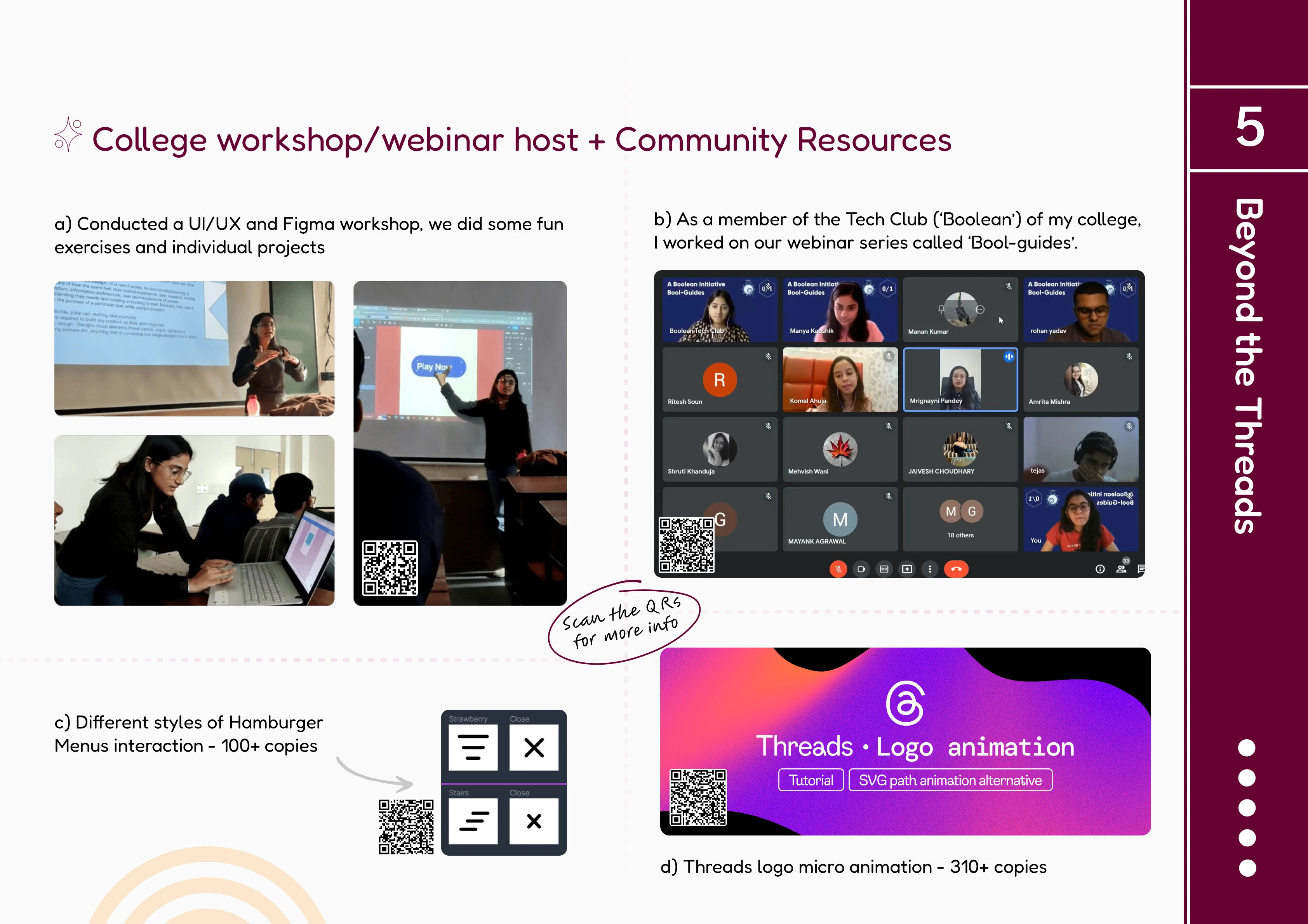This screenshot has height=924, width=1308.
Task: Click the QR code on the Meet screenshot
Action: tap(687, 545)
